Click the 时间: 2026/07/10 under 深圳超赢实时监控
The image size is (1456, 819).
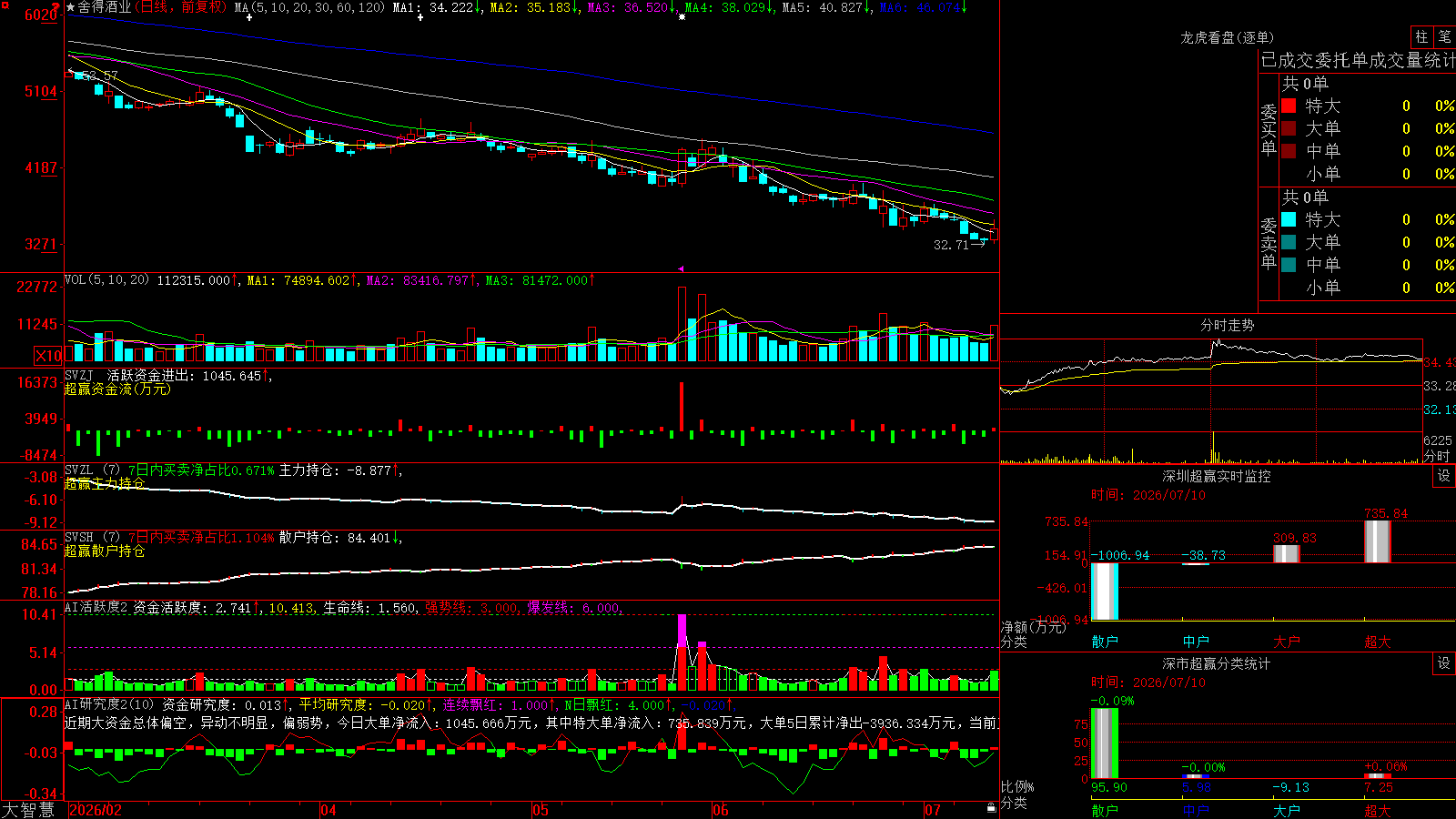pyautogui.click(x=1148, y=495)
